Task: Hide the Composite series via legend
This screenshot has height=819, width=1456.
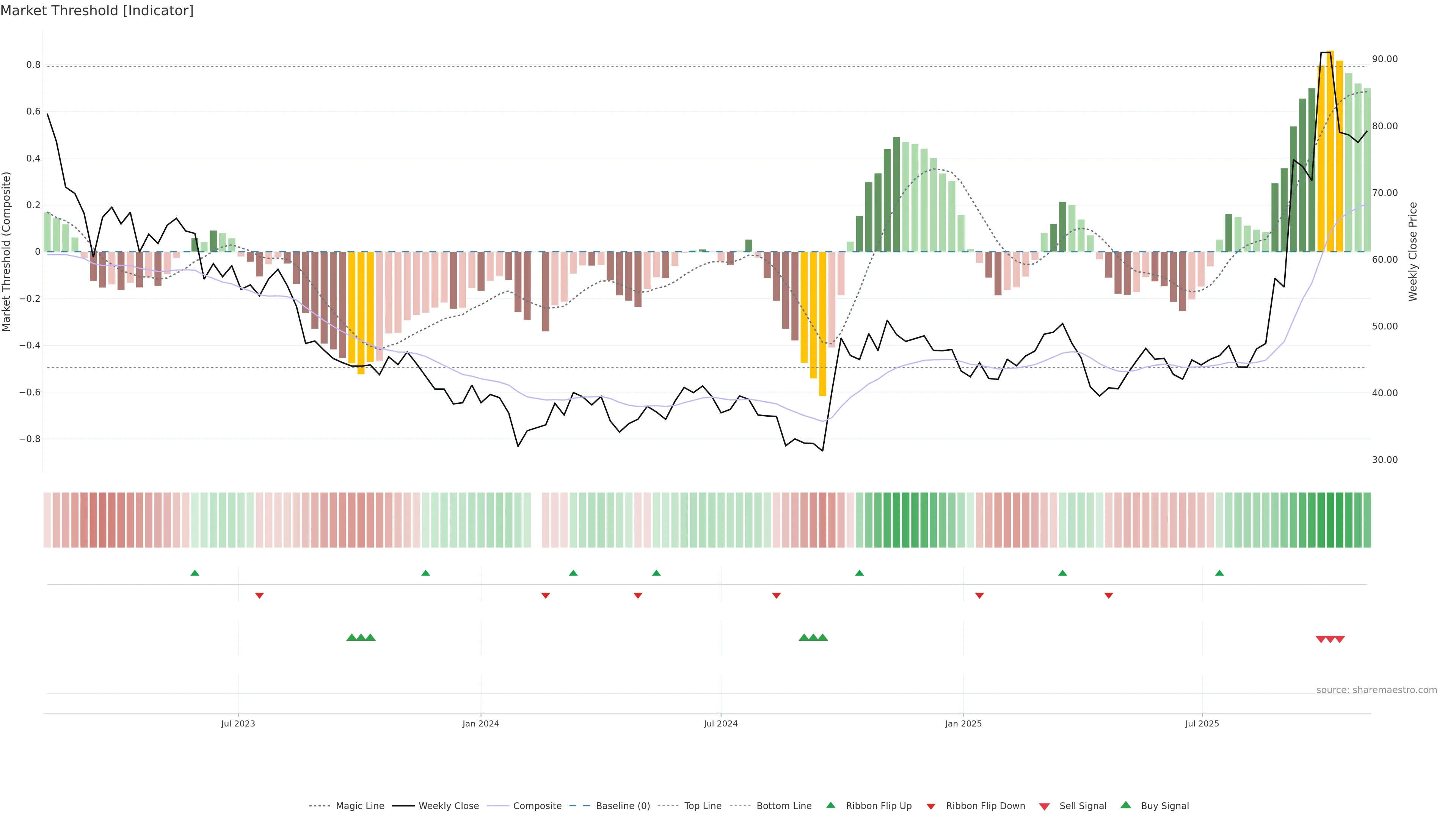Action: 537,806
